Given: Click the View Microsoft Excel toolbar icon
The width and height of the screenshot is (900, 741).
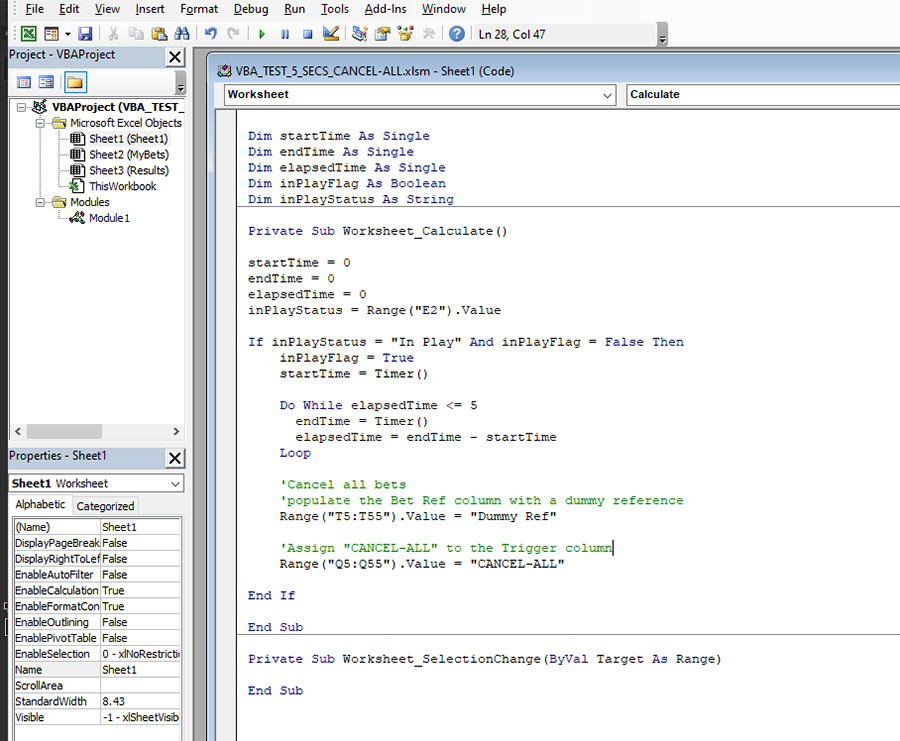Looking at the screenshot, I should (x=29, y=34).
